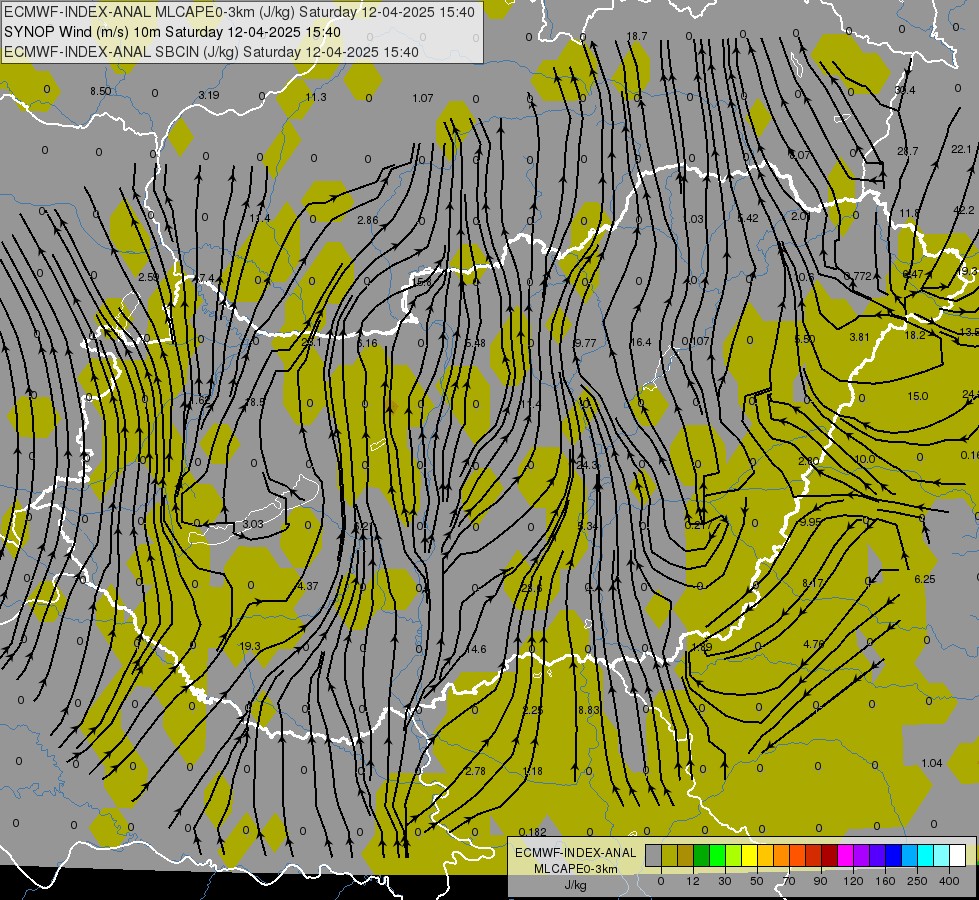
Task: Click the '5.42' value on the map
Action: click(x=748, y=218)
